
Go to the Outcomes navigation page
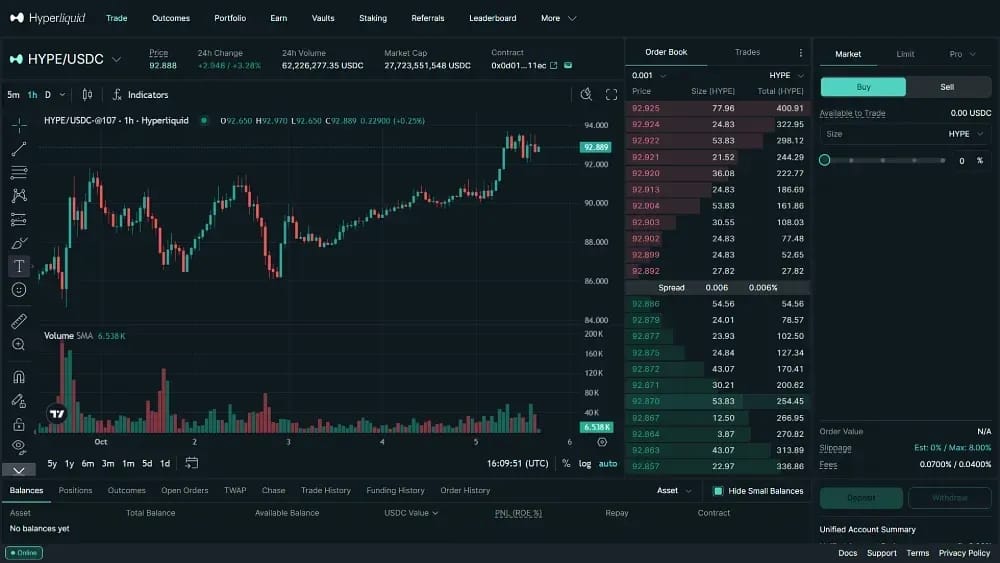click(x=171, y=18)
